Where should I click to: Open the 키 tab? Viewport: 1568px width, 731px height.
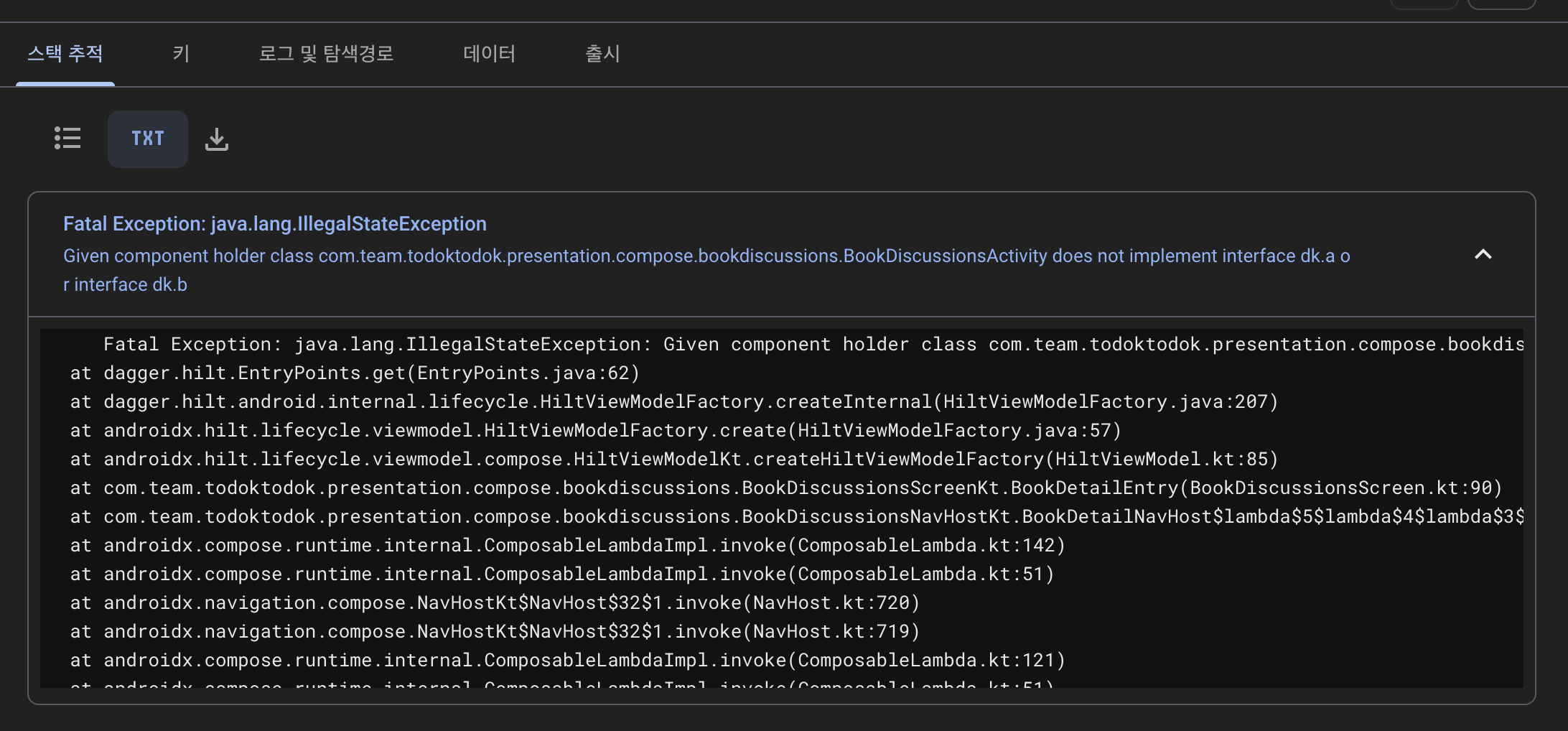[x=181, y=54]
